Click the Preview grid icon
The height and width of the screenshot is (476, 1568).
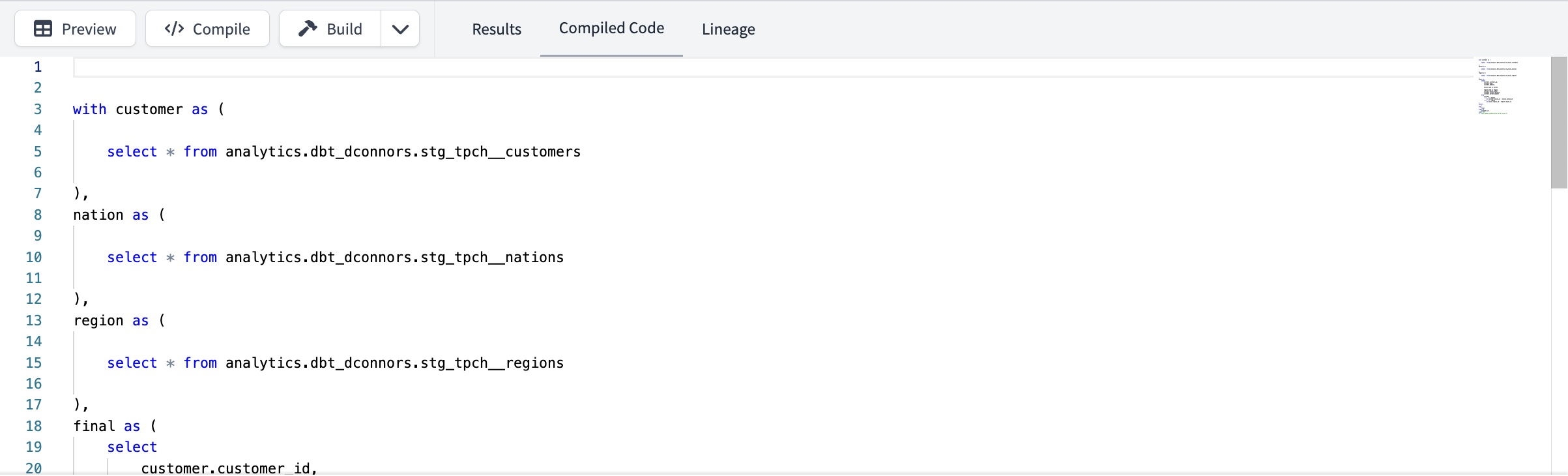[x=43, y=29]
